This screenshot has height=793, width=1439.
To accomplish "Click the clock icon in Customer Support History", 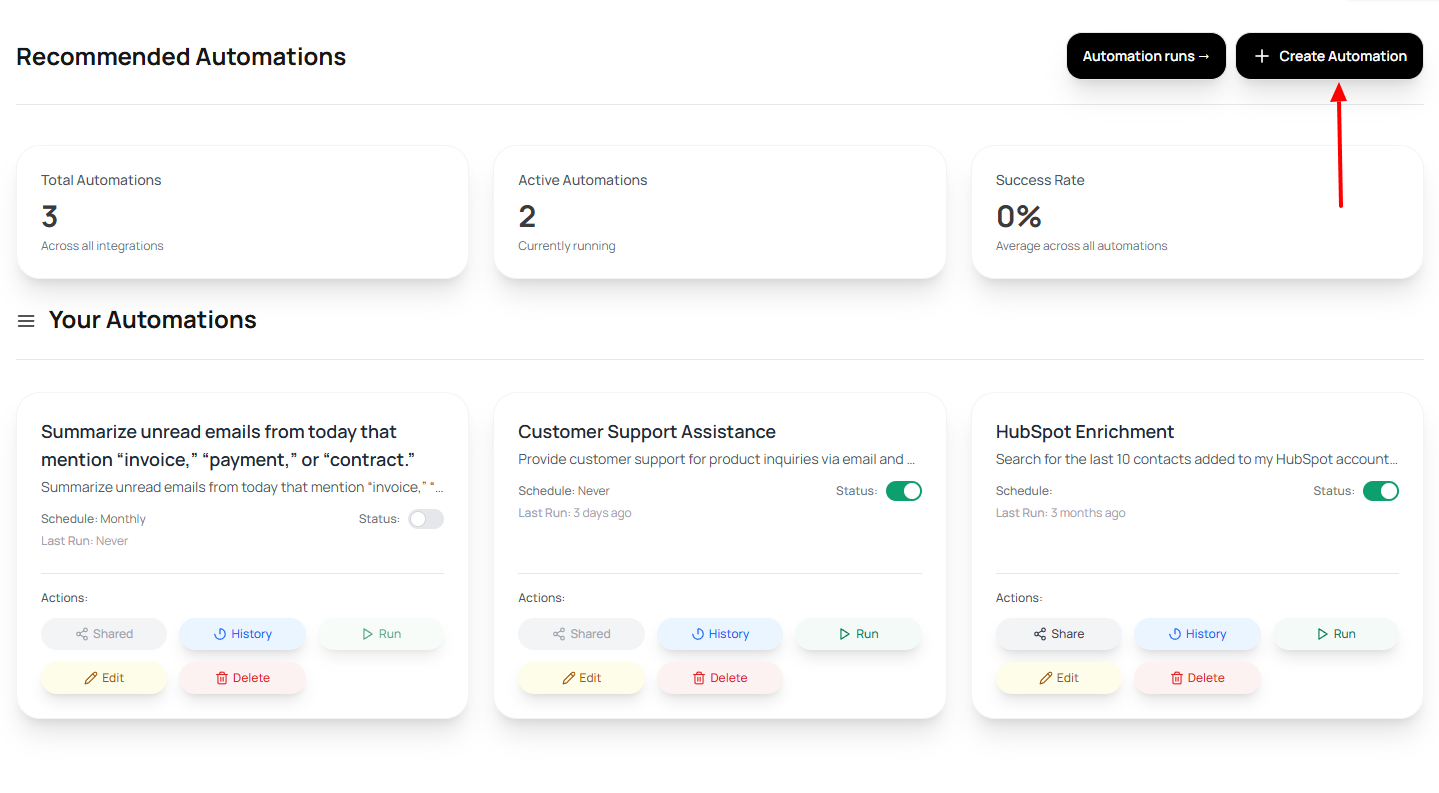I will click(x=698, y=634).
